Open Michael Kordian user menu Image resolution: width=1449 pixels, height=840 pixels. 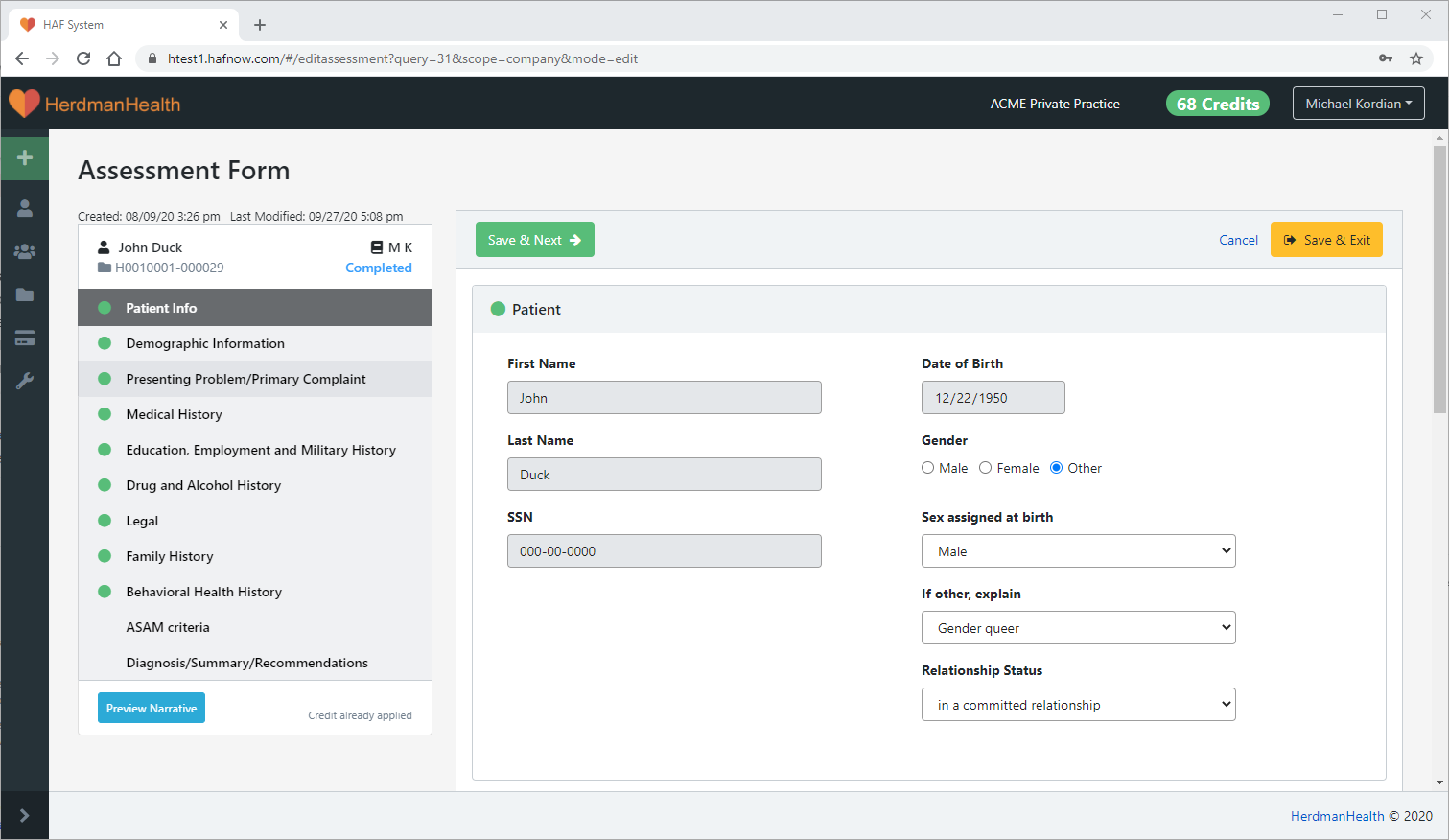pyautogui.click(x=1358, y=104)
